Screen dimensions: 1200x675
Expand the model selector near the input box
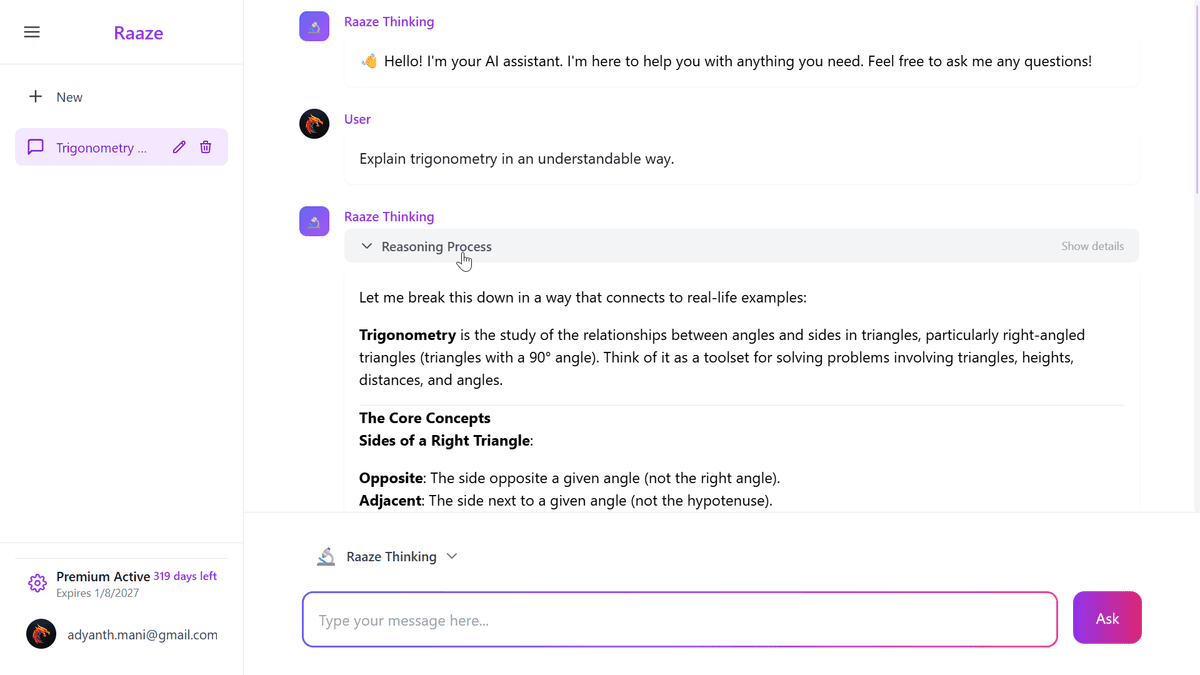[x=451, y=556]
